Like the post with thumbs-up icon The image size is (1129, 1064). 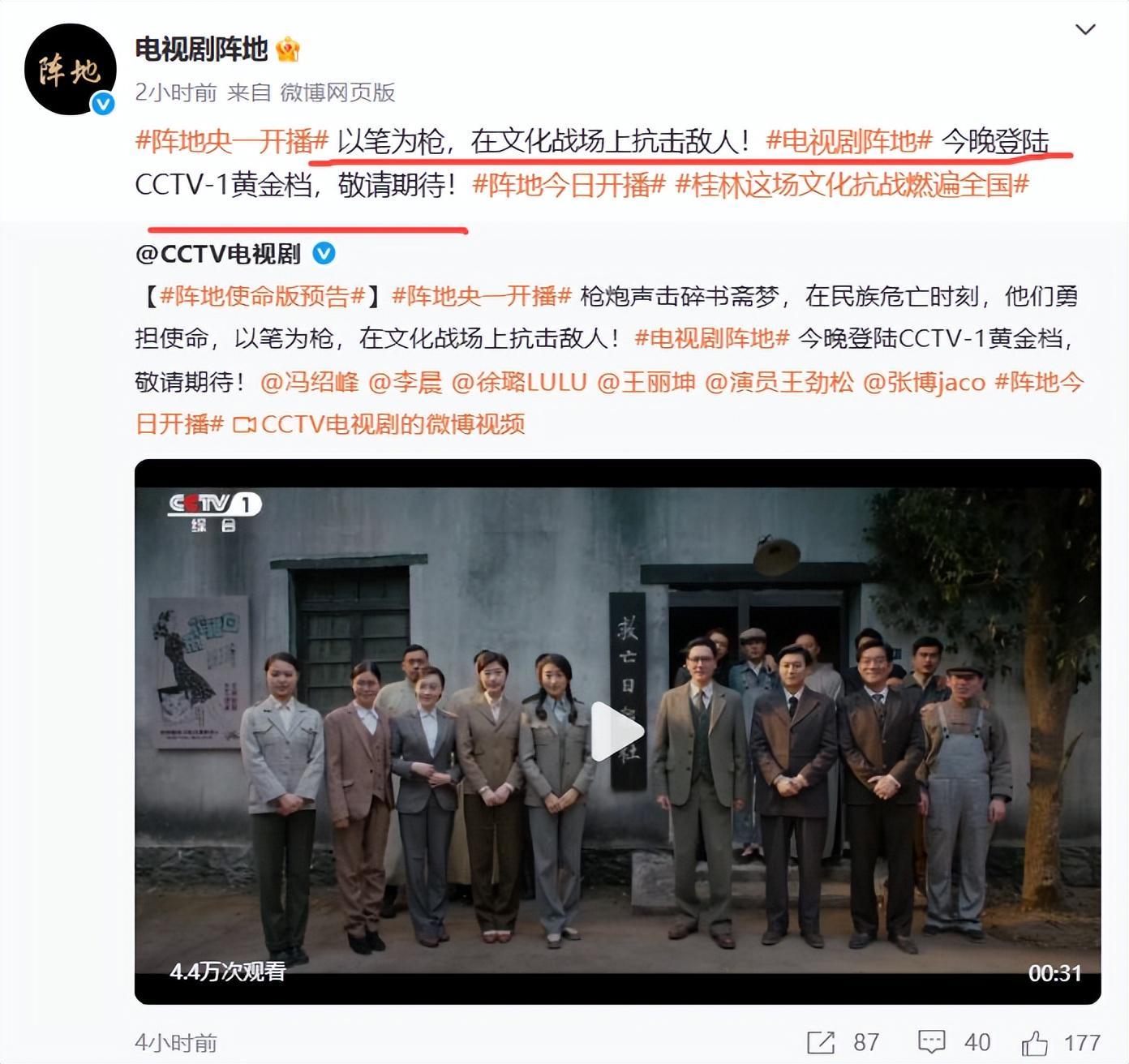click(x=1035, y=1042)
